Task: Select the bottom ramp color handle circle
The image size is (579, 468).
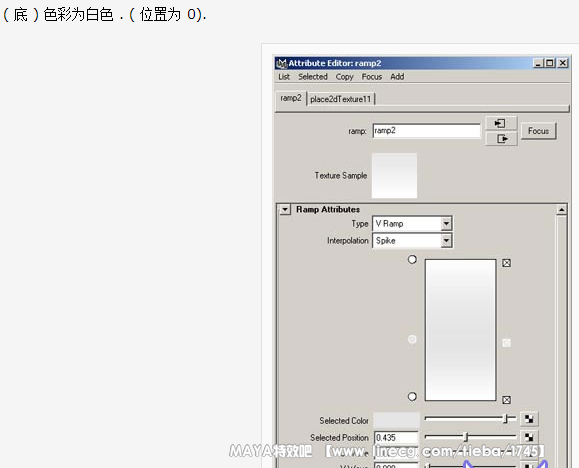Action: point(412,397)
